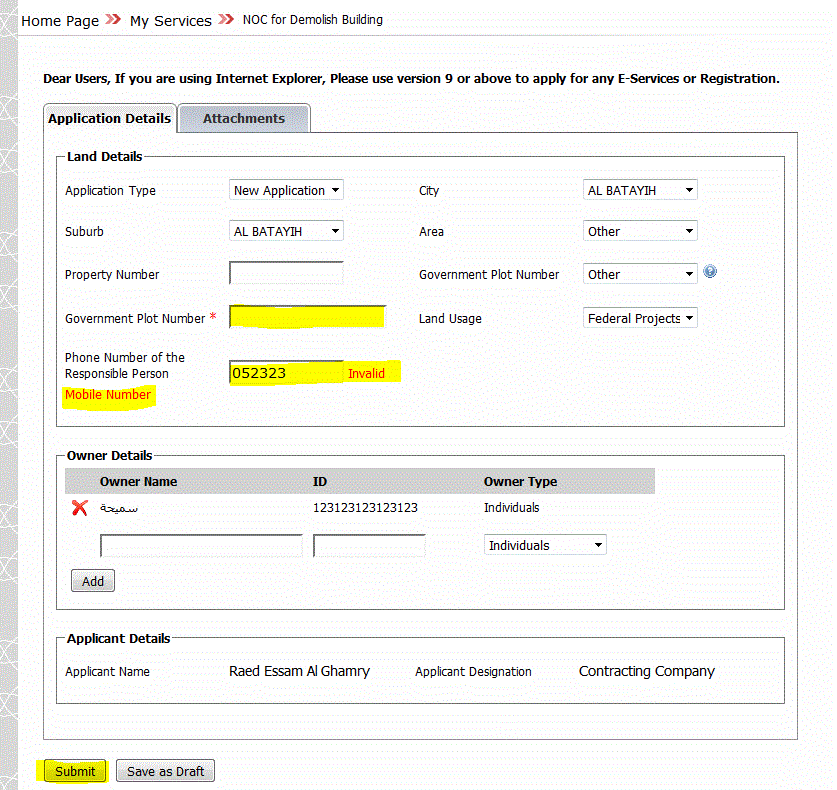The height and width of the screenshot is (790, 837).
Task: Open the Application Type dropdown
Action: [286, 190]
